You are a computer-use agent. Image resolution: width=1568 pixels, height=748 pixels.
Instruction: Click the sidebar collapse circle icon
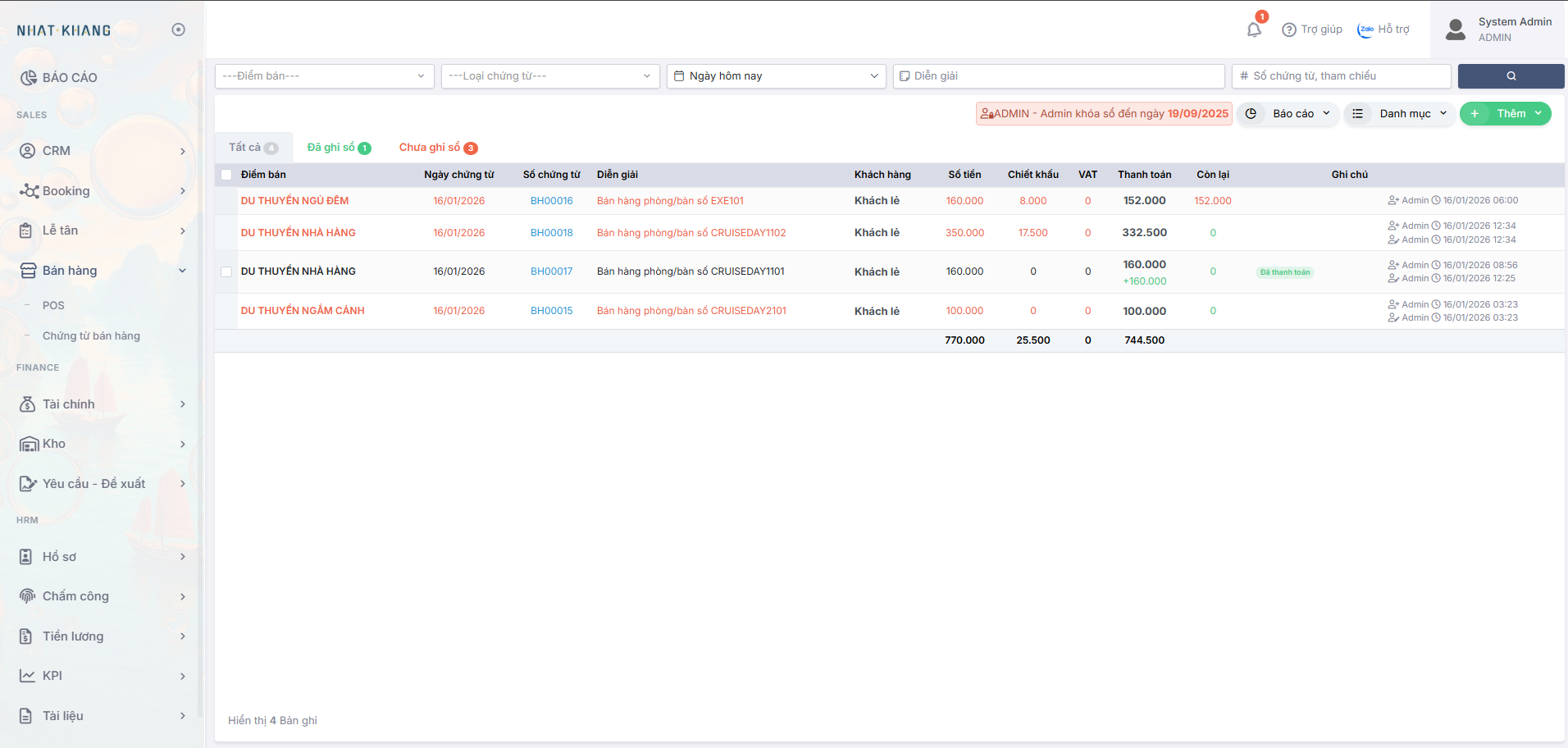[178, 30]
